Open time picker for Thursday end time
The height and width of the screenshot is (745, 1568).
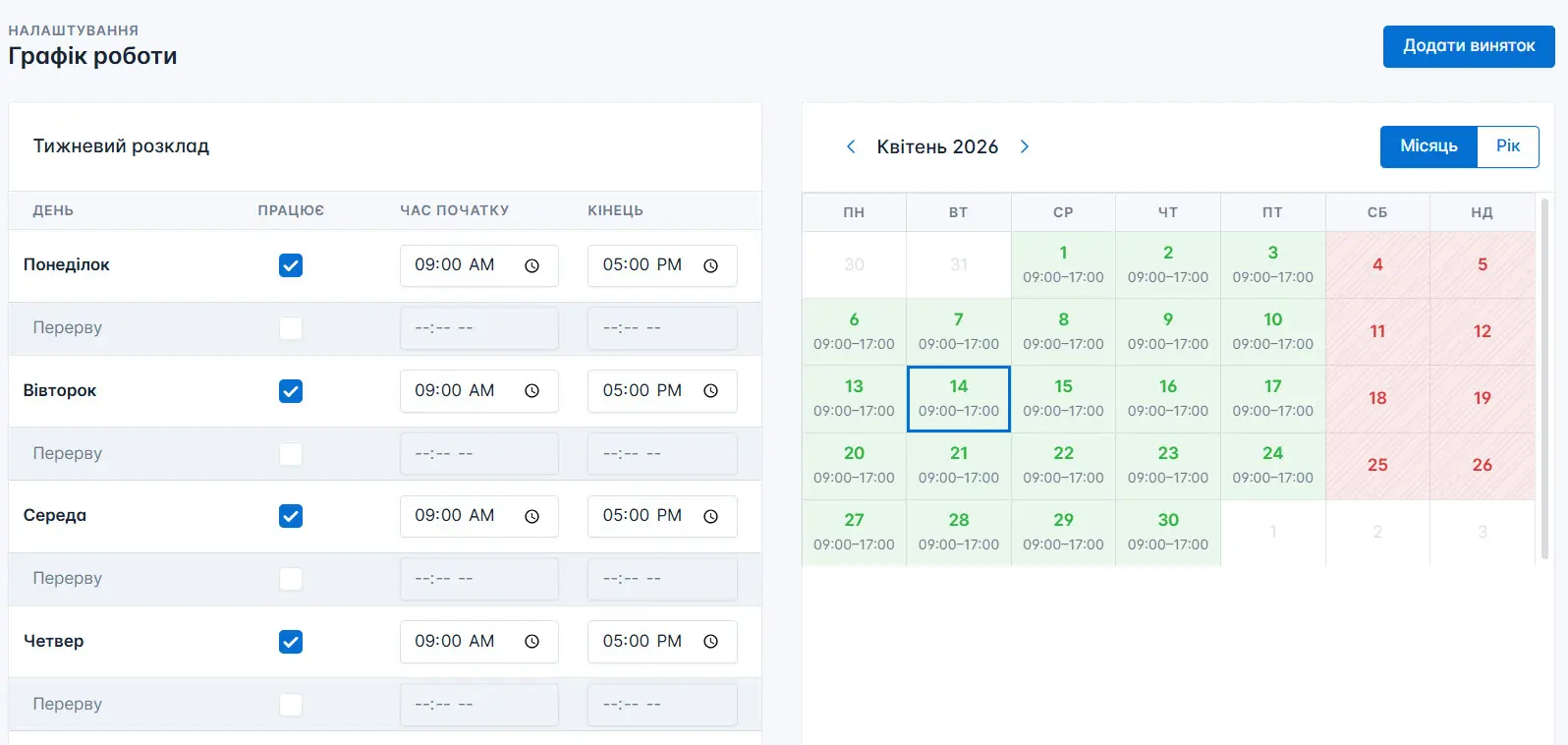(x=710, y=642)
